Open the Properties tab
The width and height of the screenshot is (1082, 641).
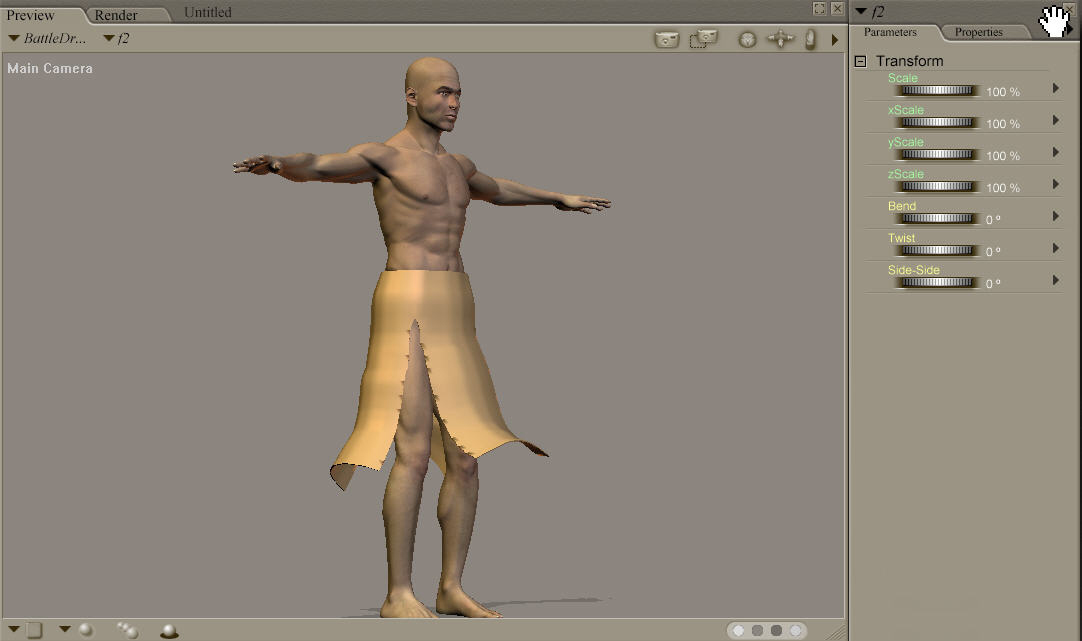point(978,32)
